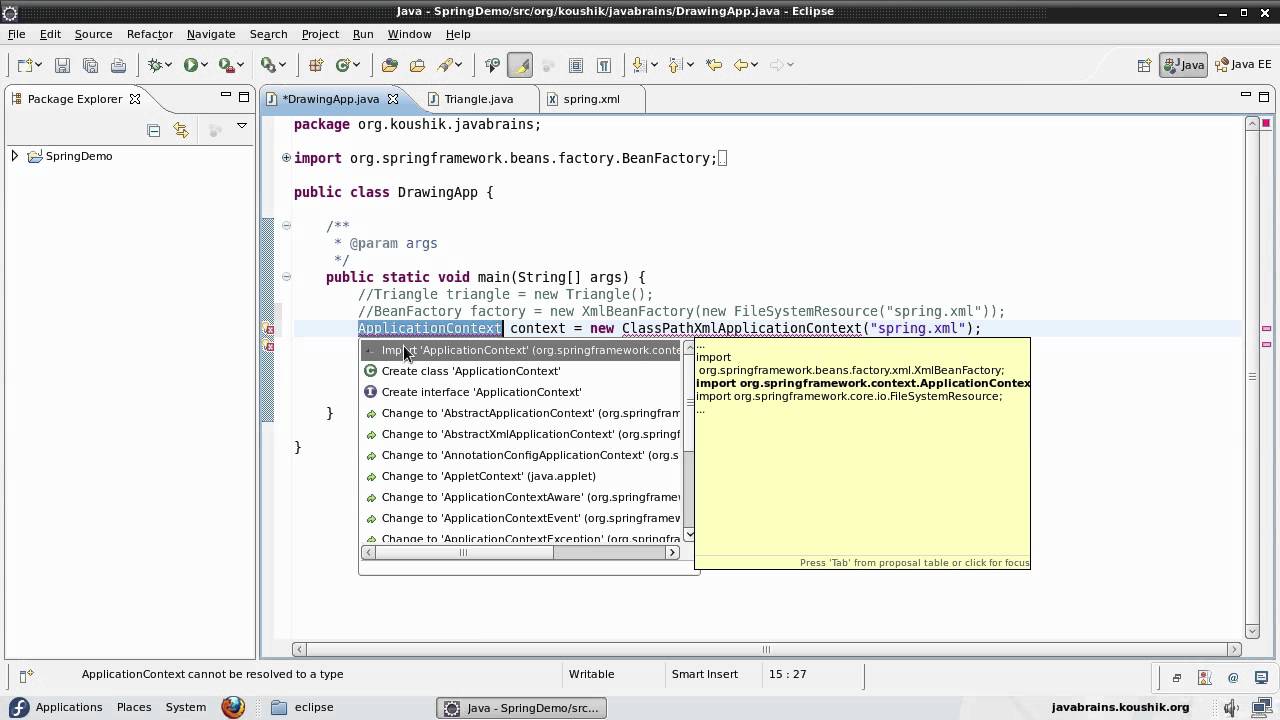This screenshot has width=1280, height=720.
Task: Switch to the Java EE perspective
Action: click(x=1243, y=65)
